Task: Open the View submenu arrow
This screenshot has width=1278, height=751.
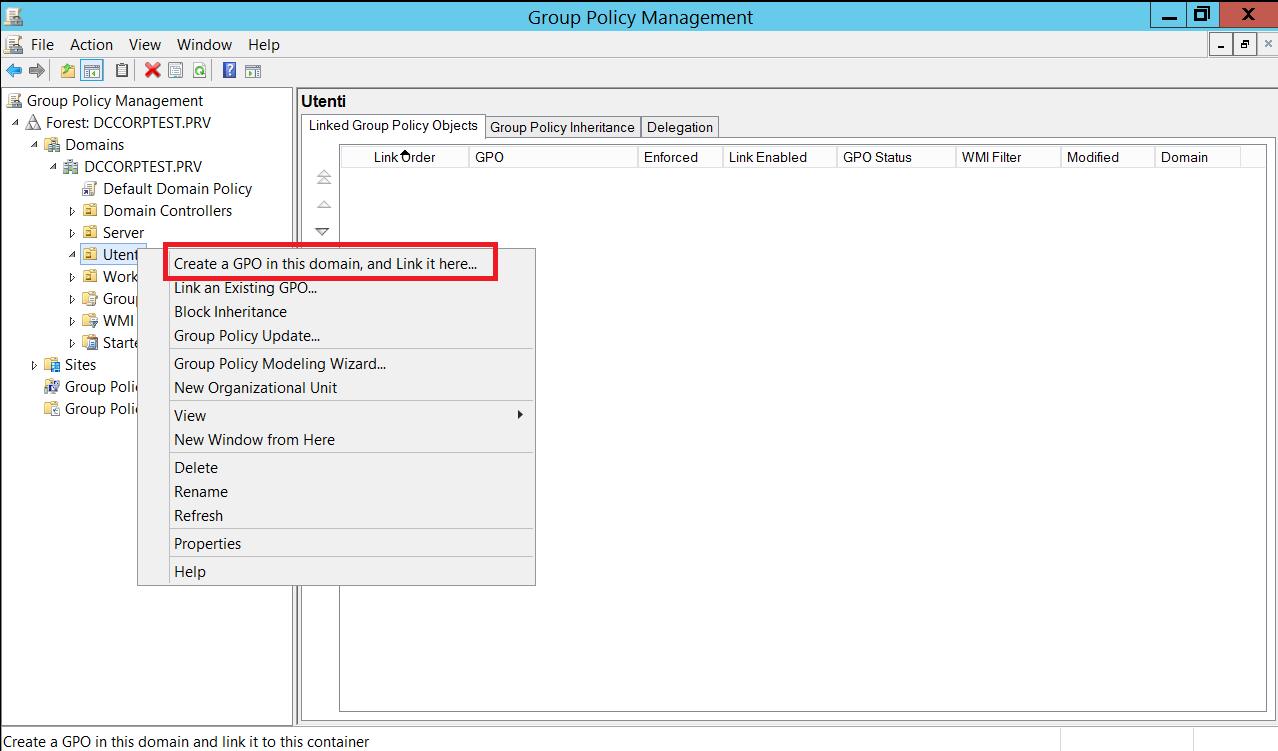Action: pyautogui.click(x=520, y=414)
